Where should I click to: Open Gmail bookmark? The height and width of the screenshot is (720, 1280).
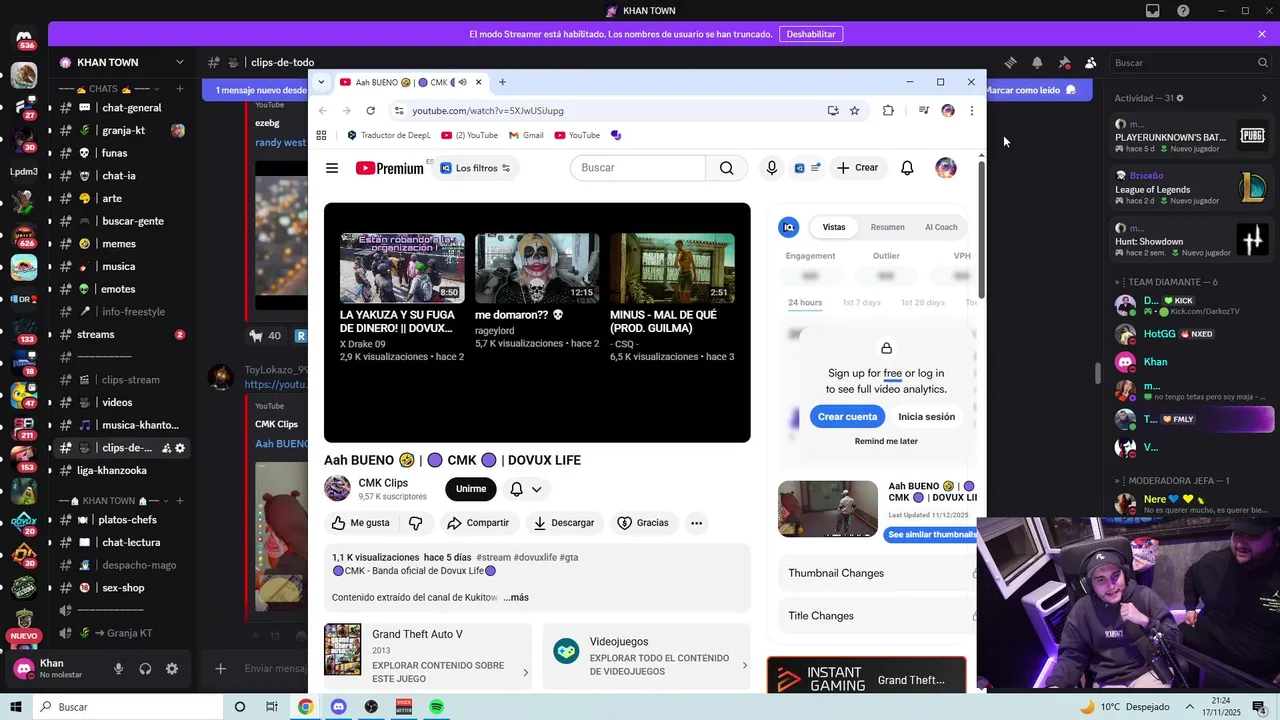tap(526, 135)
